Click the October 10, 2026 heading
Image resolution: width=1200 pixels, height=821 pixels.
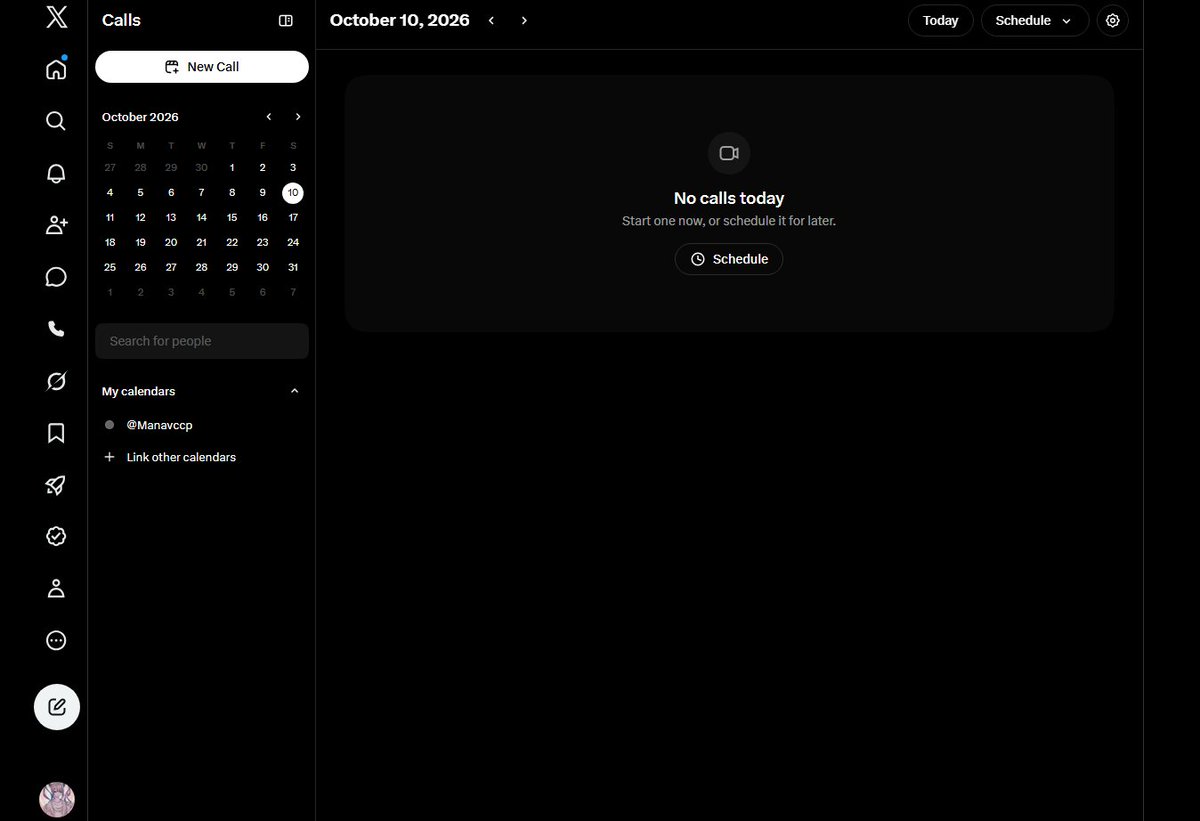click(x=399, y=20)
